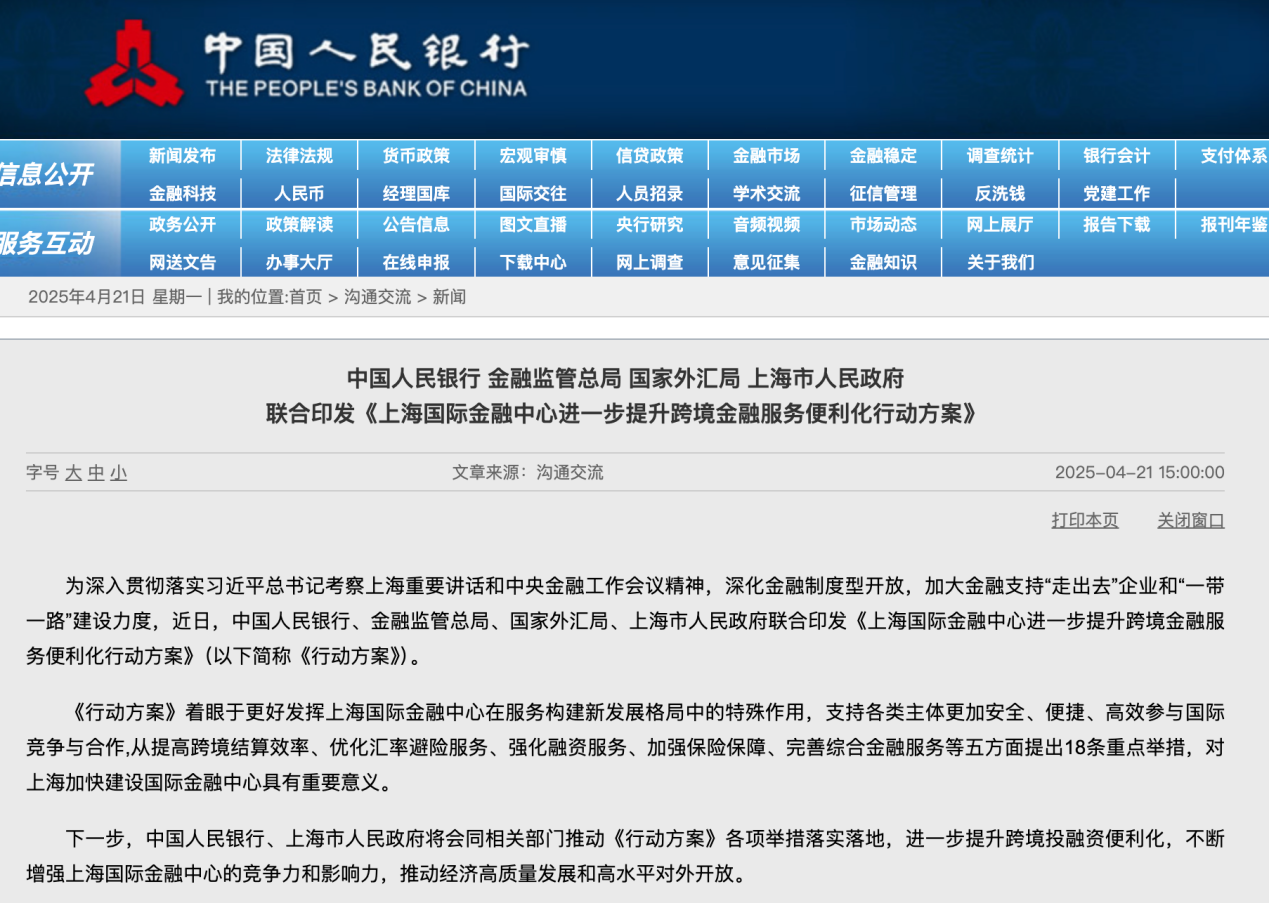Open 网上调查 section

click(650, 262)
